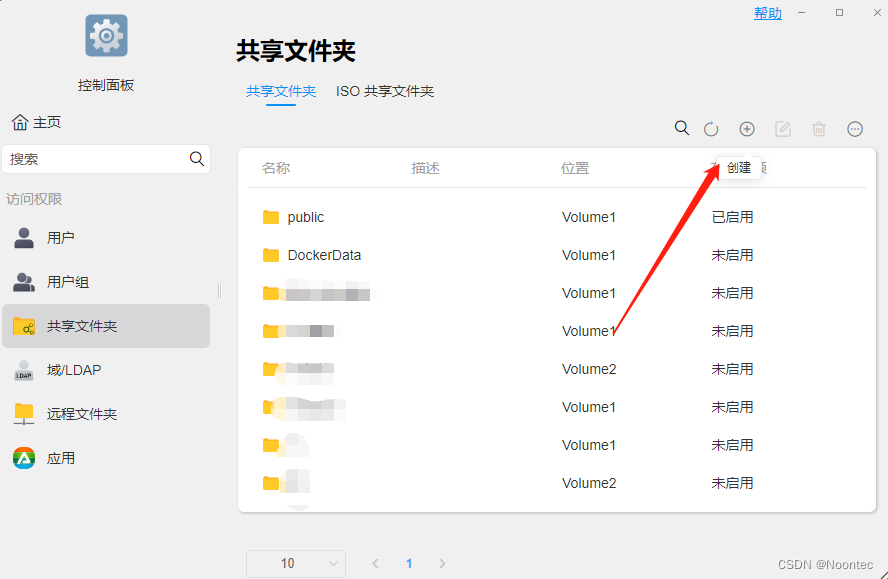
Task: Click the delete trash icon
Action: click(819, 129)
